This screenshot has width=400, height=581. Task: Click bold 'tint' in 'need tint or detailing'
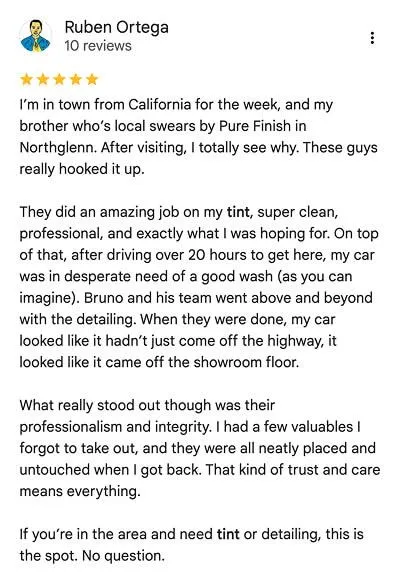pyautogui.click(x=228, y=534)
